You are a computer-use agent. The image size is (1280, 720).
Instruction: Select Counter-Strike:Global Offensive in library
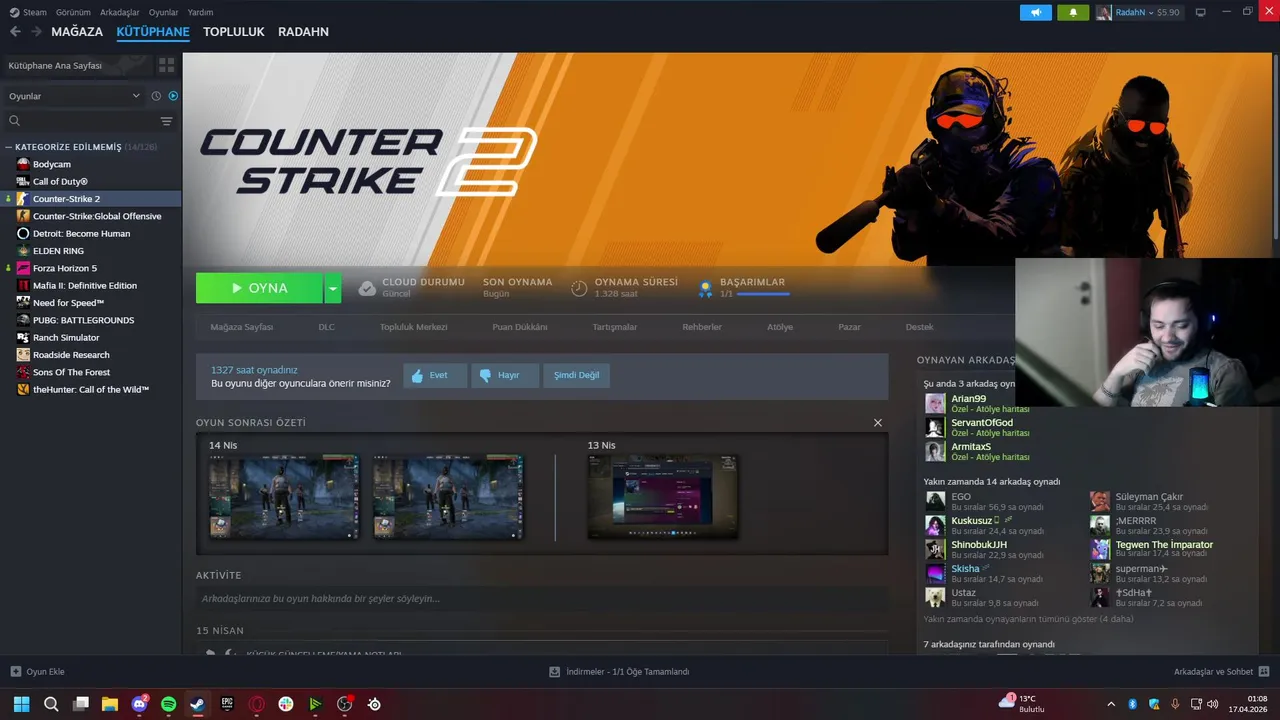coord(97,216)
